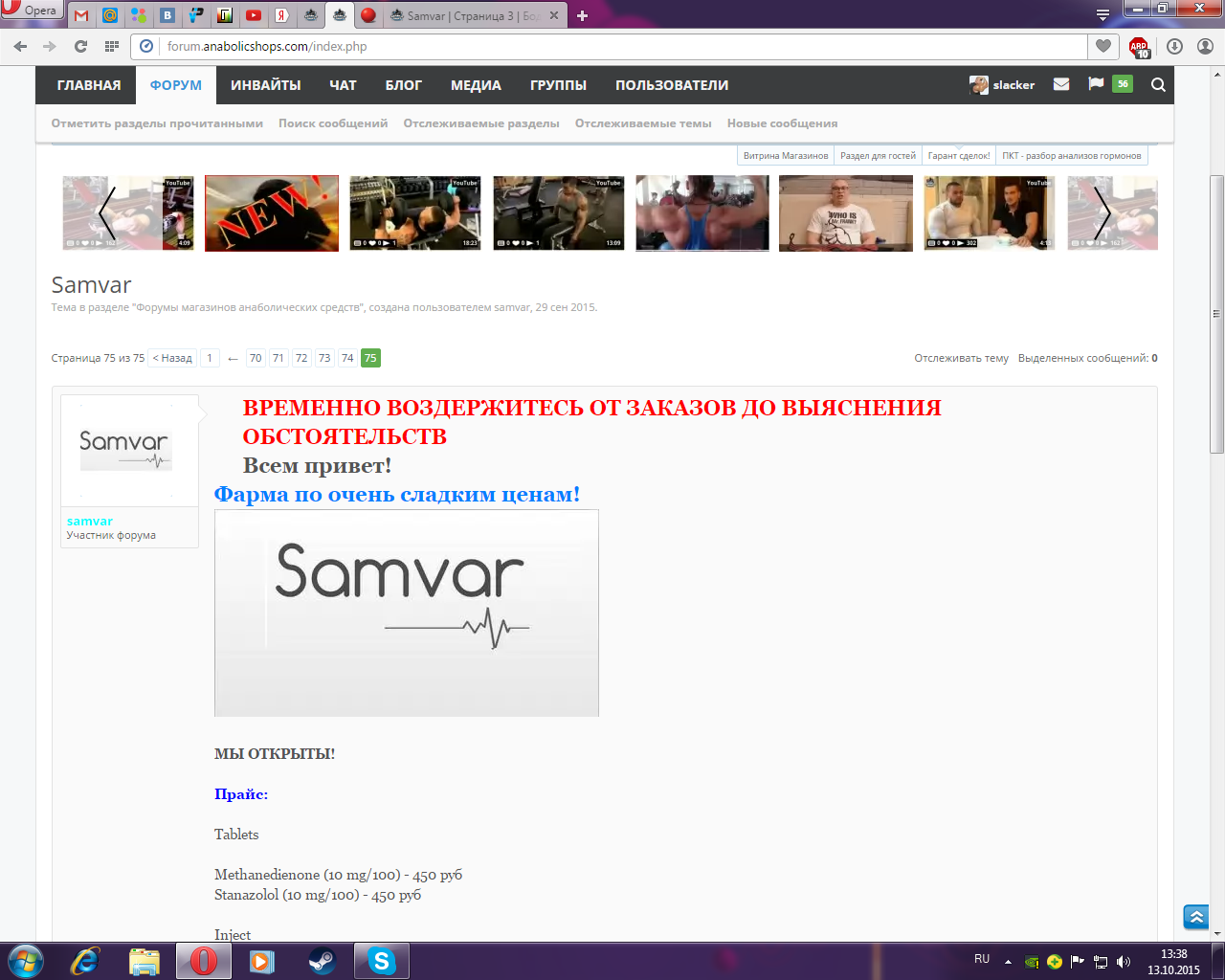Launch Steam from the taskbar
Viewport: 1225px width, 980px height.
pos(322,961)
